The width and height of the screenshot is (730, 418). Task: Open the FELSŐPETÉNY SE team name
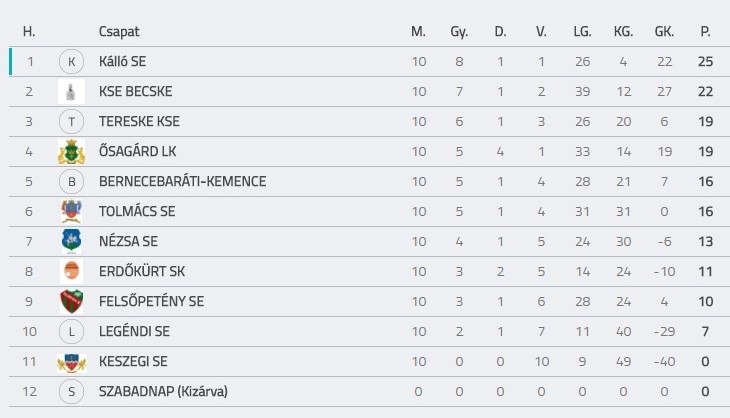click(151, 301)
